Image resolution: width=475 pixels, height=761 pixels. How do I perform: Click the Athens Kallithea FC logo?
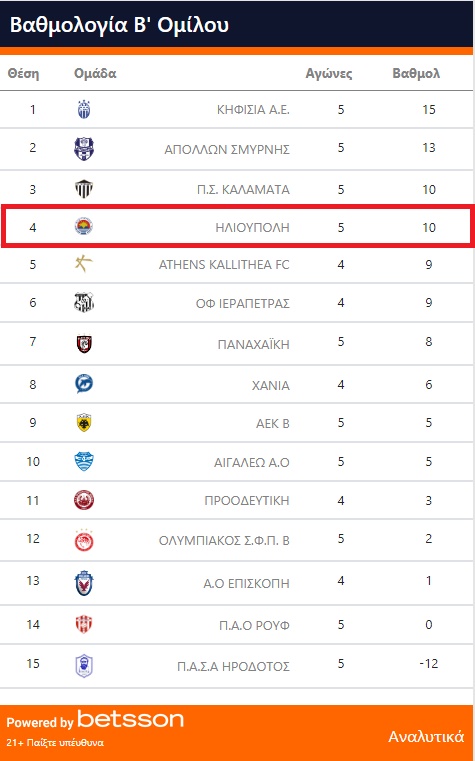tap(84, 265)
